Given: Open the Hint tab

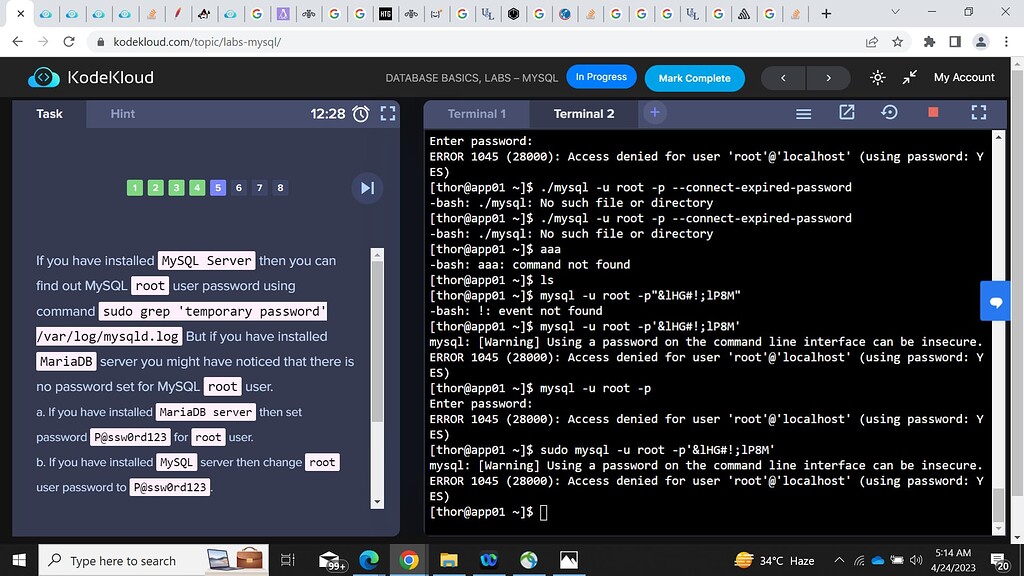Looking at the screenshot, I should click(123, 114).
